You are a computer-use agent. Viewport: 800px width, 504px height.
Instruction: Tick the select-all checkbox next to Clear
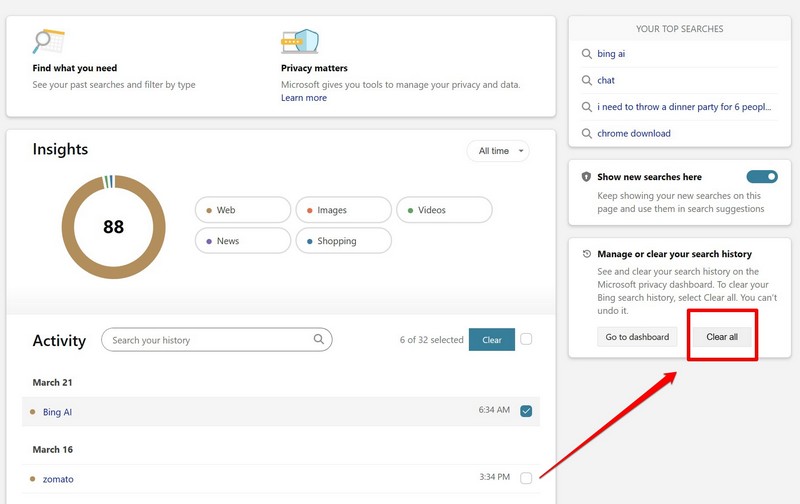point(526,340)
